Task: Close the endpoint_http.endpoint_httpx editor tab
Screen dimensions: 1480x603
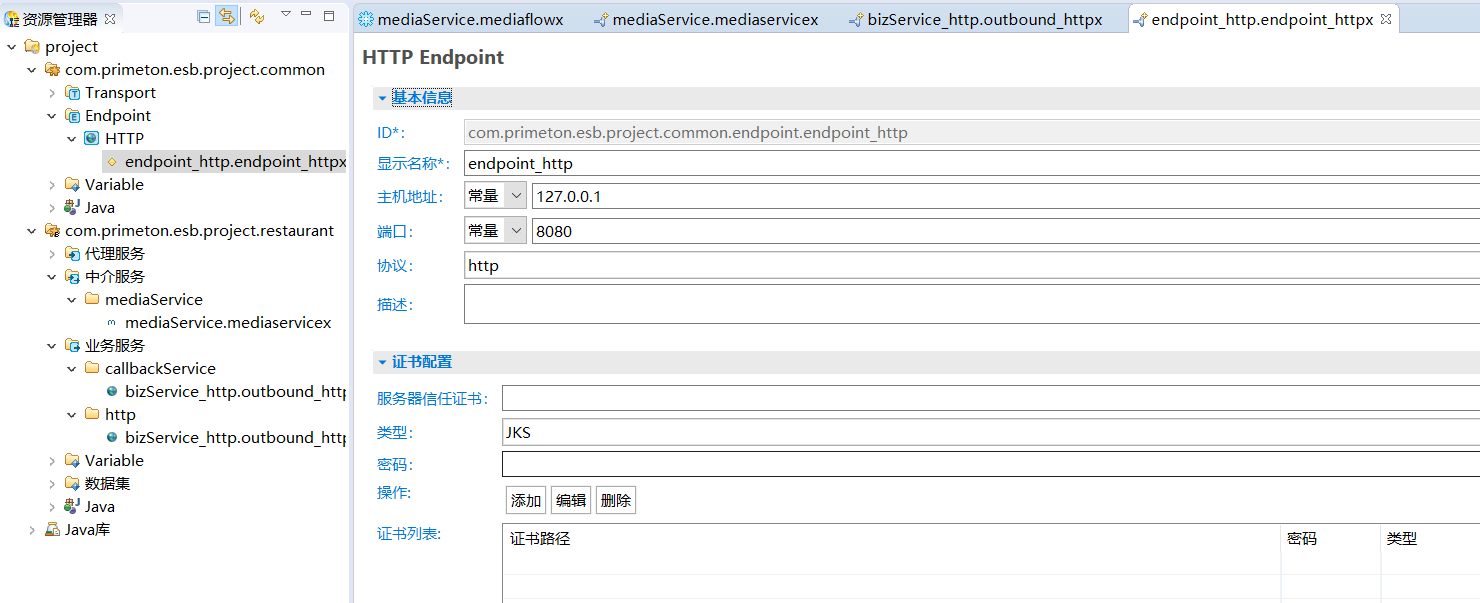Action: pos(1386,19)
